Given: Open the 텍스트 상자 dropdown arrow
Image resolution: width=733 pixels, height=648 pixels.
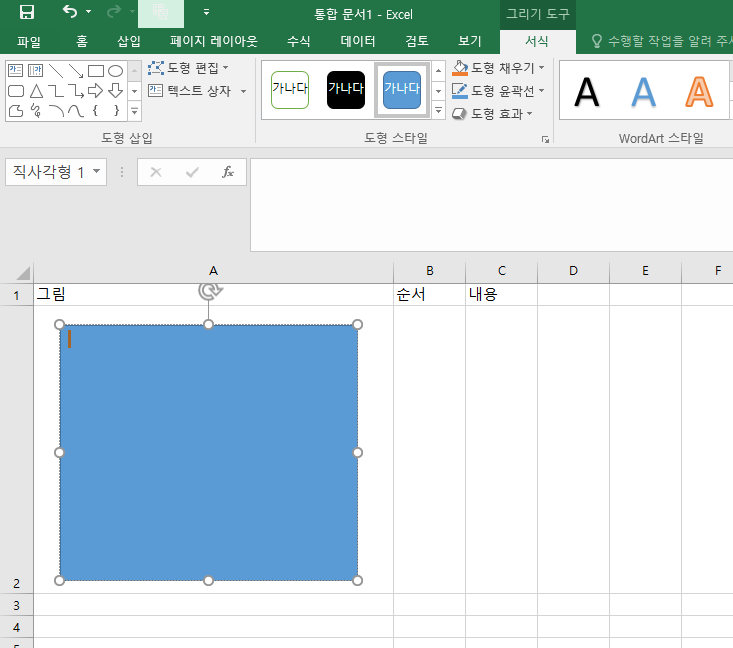Looking at the screenshot, I should pos(243,91).
